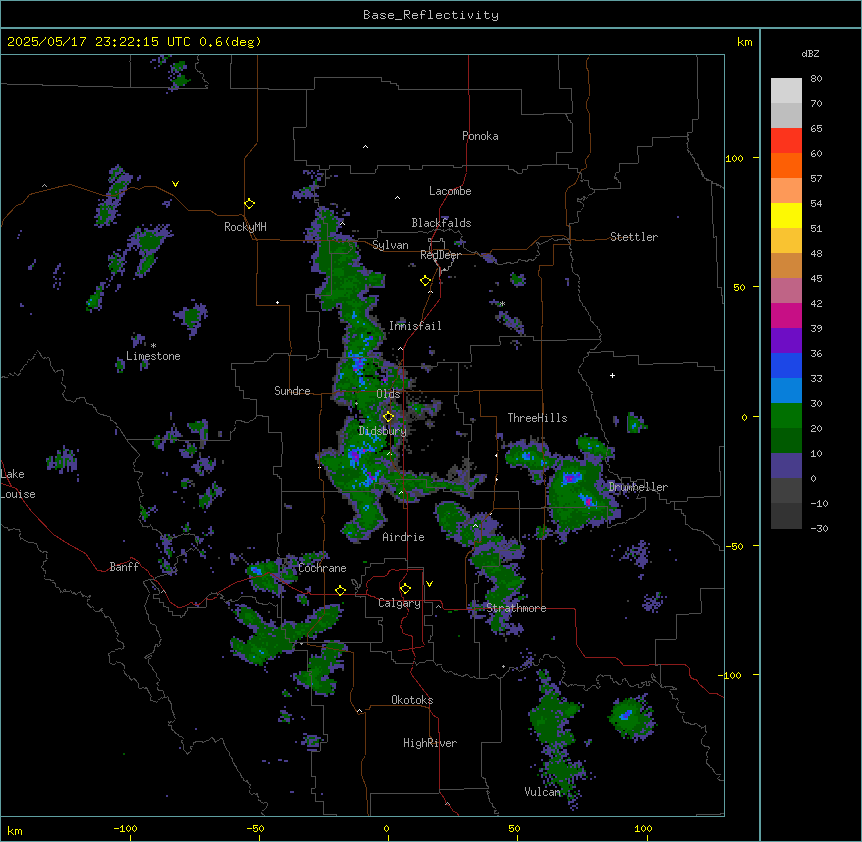Click the km unit label at top right

pos(744,42)
